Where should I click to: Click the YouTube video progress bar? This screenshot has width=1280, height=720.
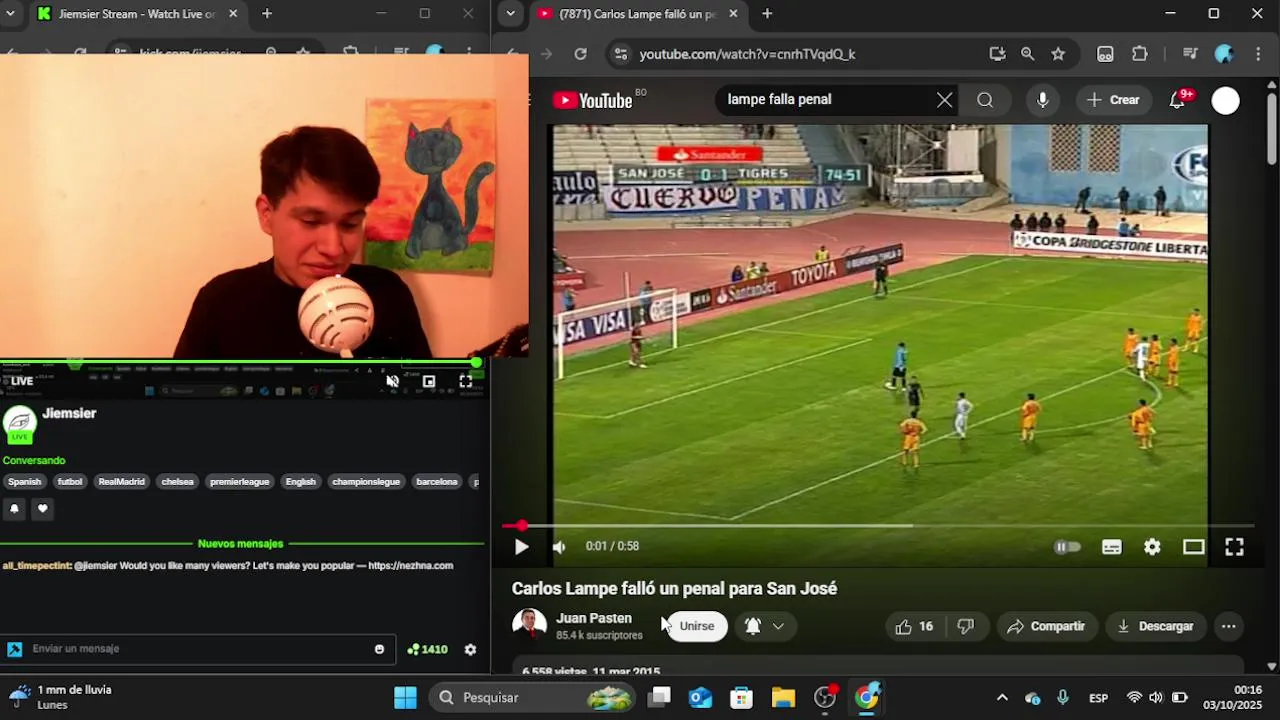tap(878, 525)
